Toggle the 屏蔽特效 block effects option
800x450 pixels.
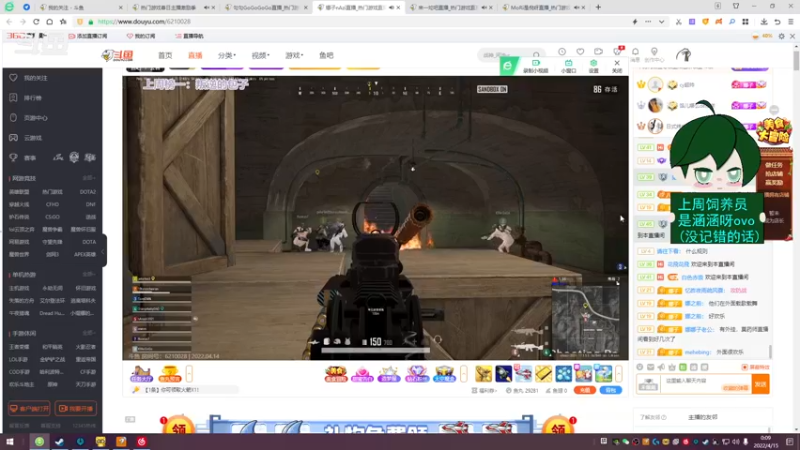(x=756, y=367)
